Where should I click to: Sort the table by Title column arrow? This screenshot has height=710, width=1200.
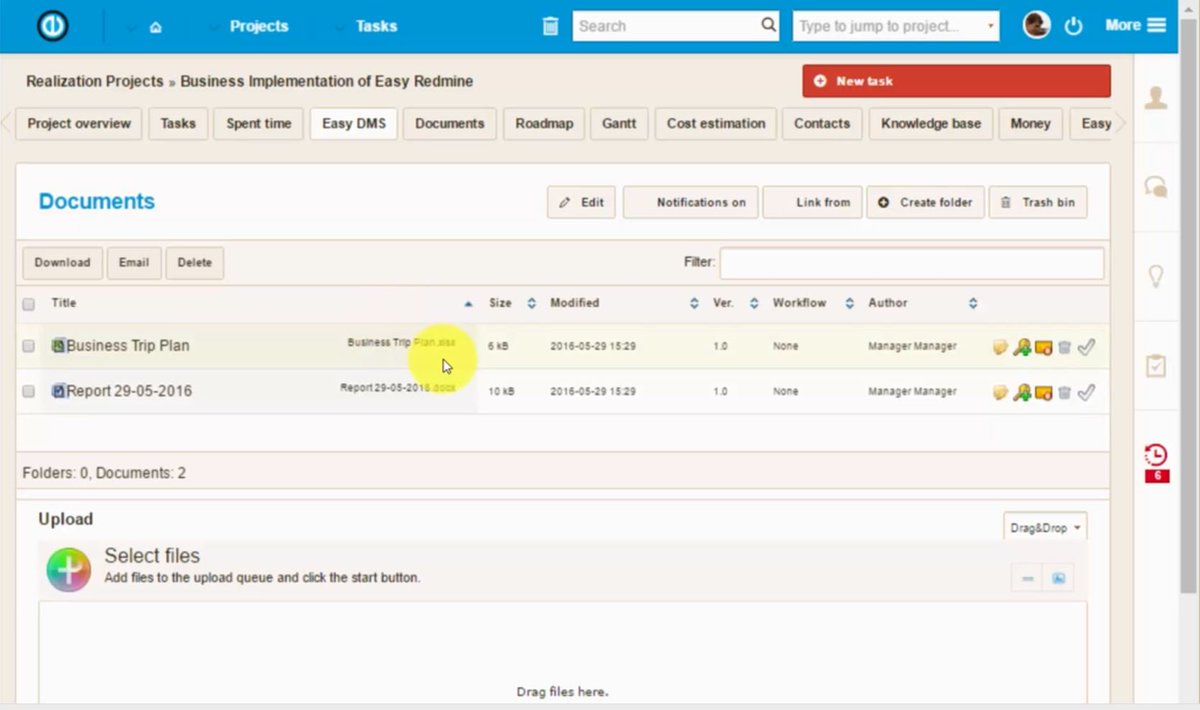(x=469, y=303)
